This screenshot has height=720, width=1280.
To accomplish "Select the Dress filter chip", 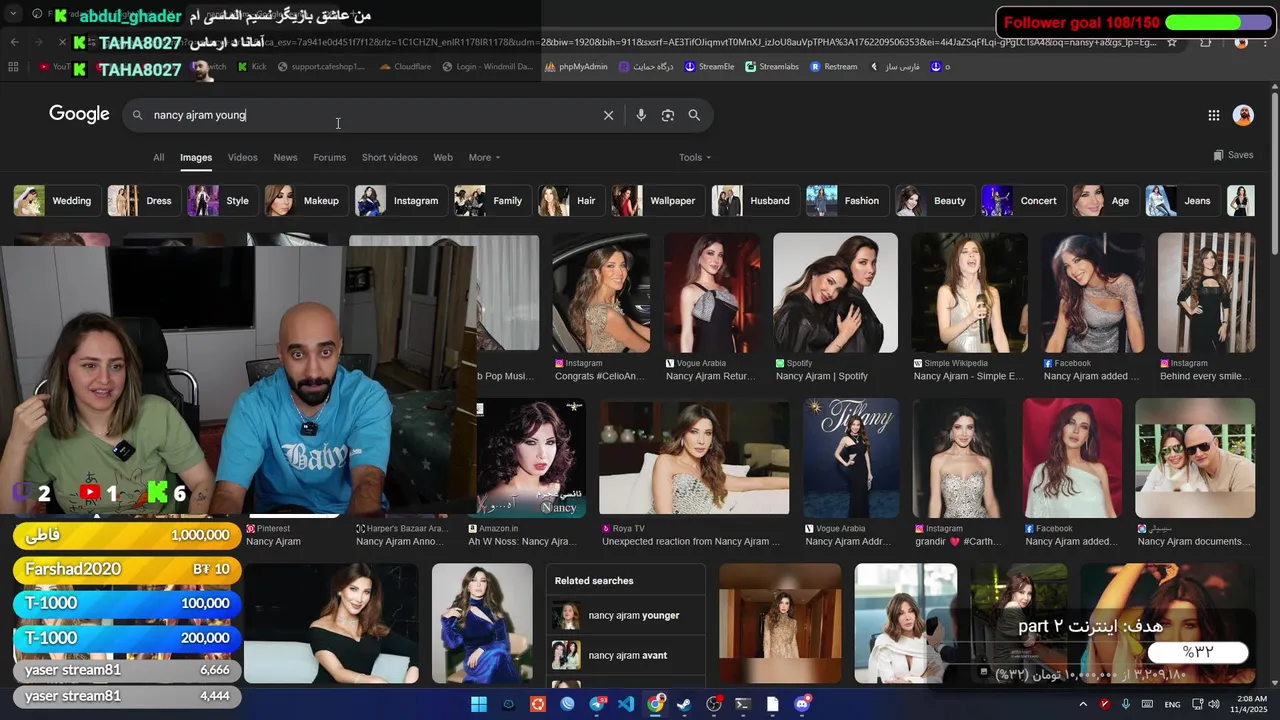I will (142, 201).
